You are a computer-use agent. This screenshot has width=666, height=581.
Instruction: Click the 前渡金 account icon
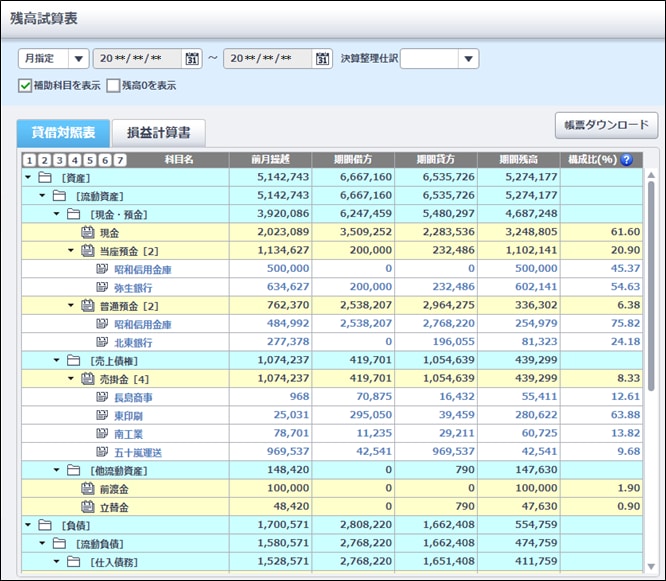click(88, 488)
